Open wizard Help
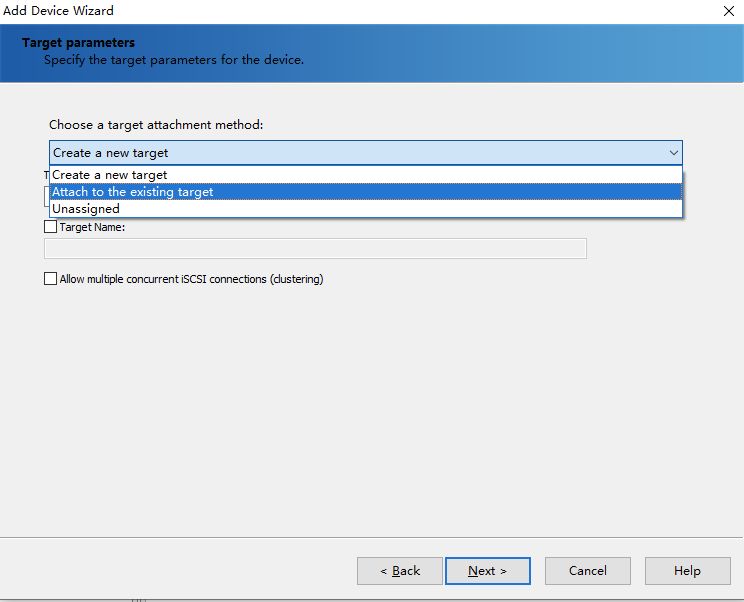This screenshot has height=602, width=744. click(688, 571)
